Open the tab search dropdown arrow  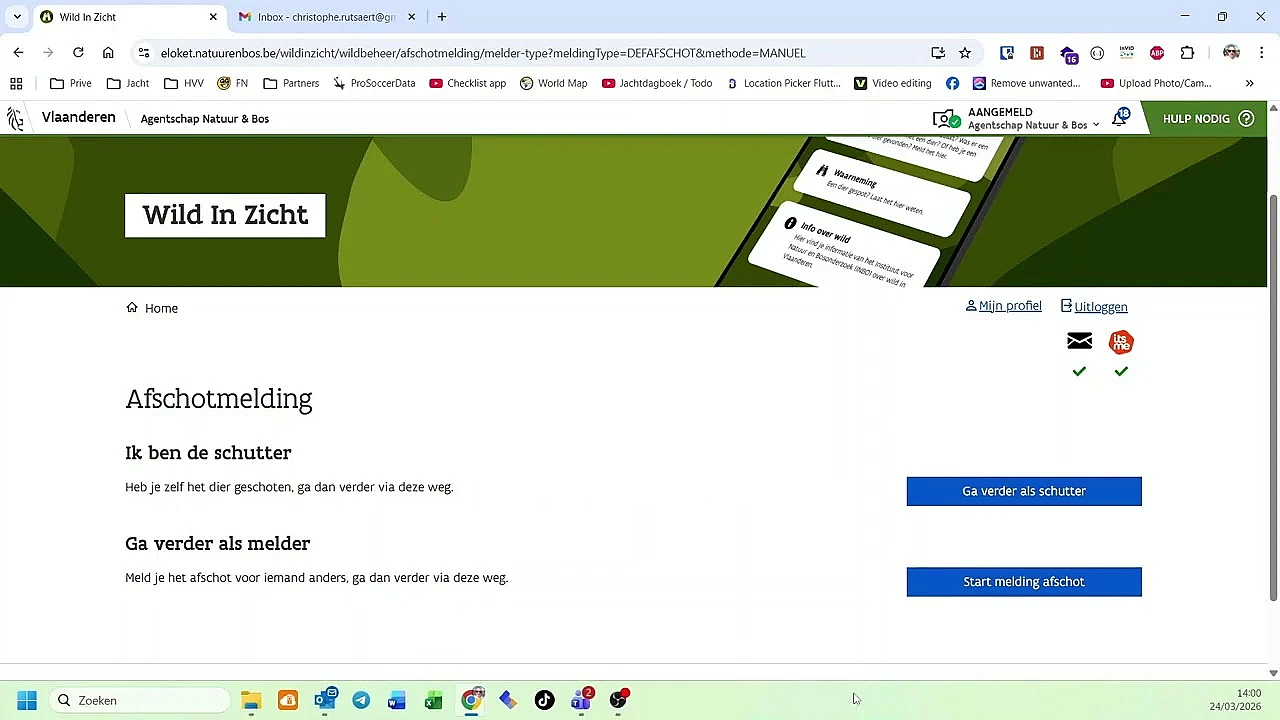[x=17, y=17]
